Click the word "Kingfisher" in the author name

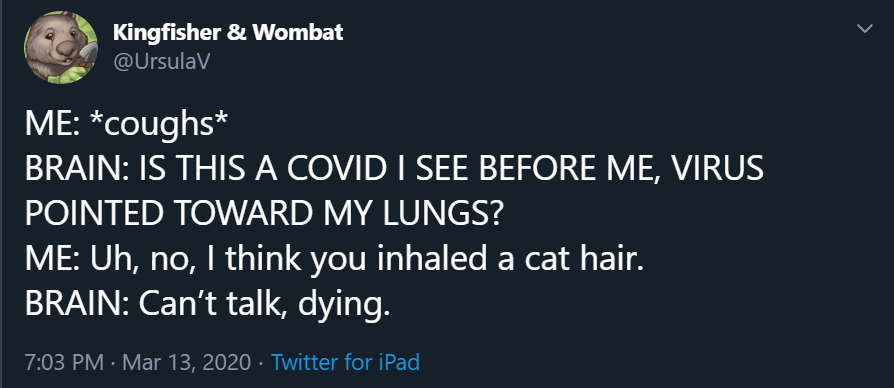pyautogui.click(x=167, y=32)
